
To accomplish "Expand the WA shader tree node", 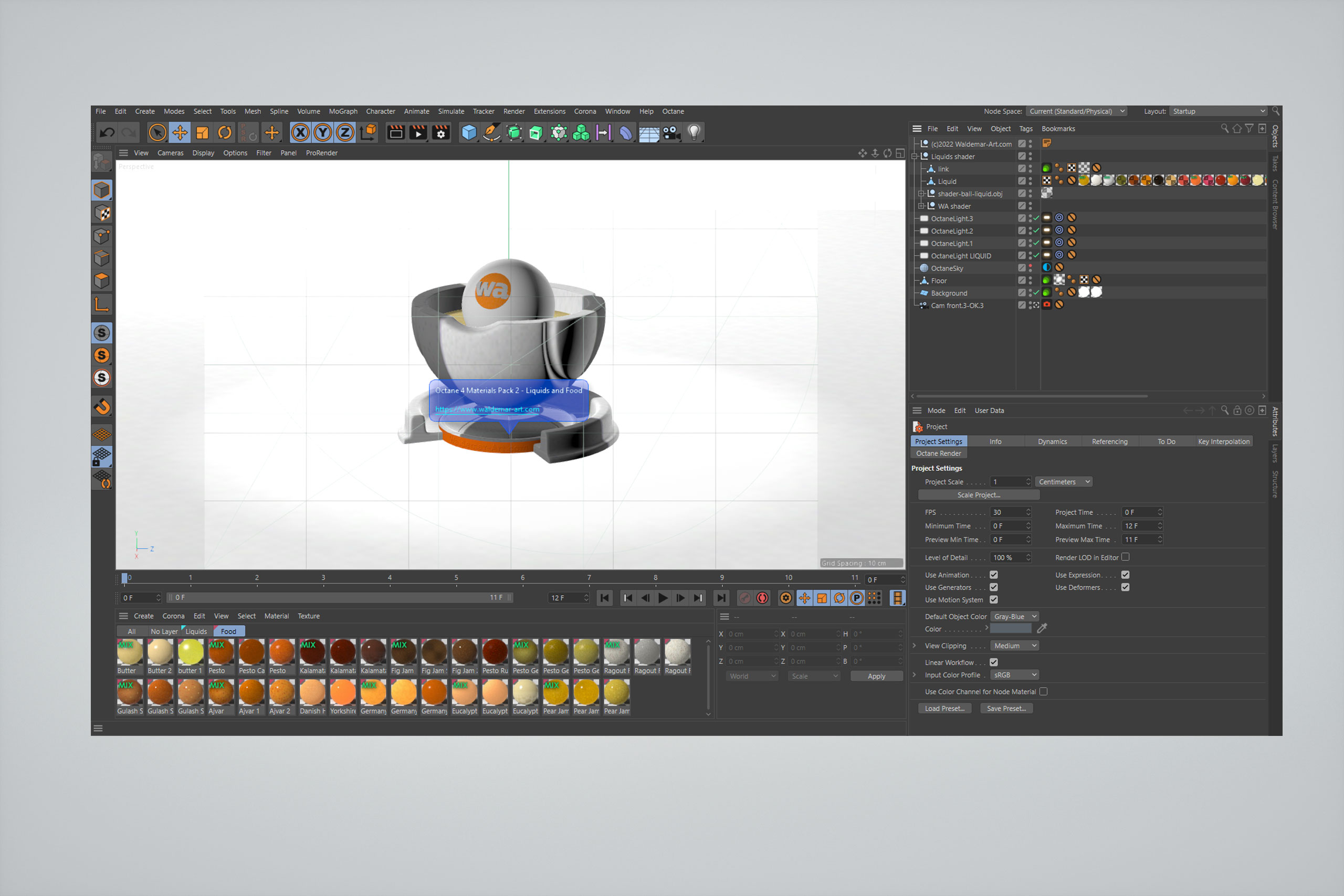I will point(921,206).
